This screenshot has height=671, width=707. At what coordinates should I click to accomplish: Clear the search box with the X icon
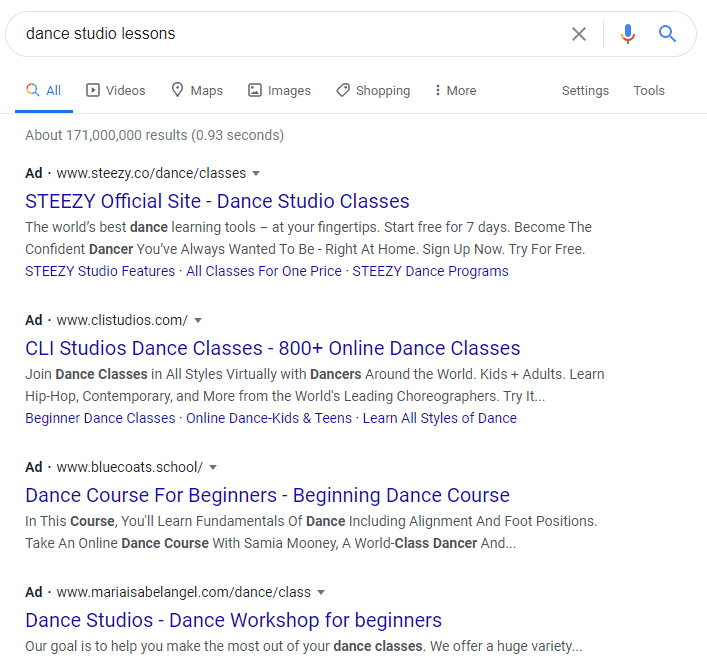(x=578, y=34)
